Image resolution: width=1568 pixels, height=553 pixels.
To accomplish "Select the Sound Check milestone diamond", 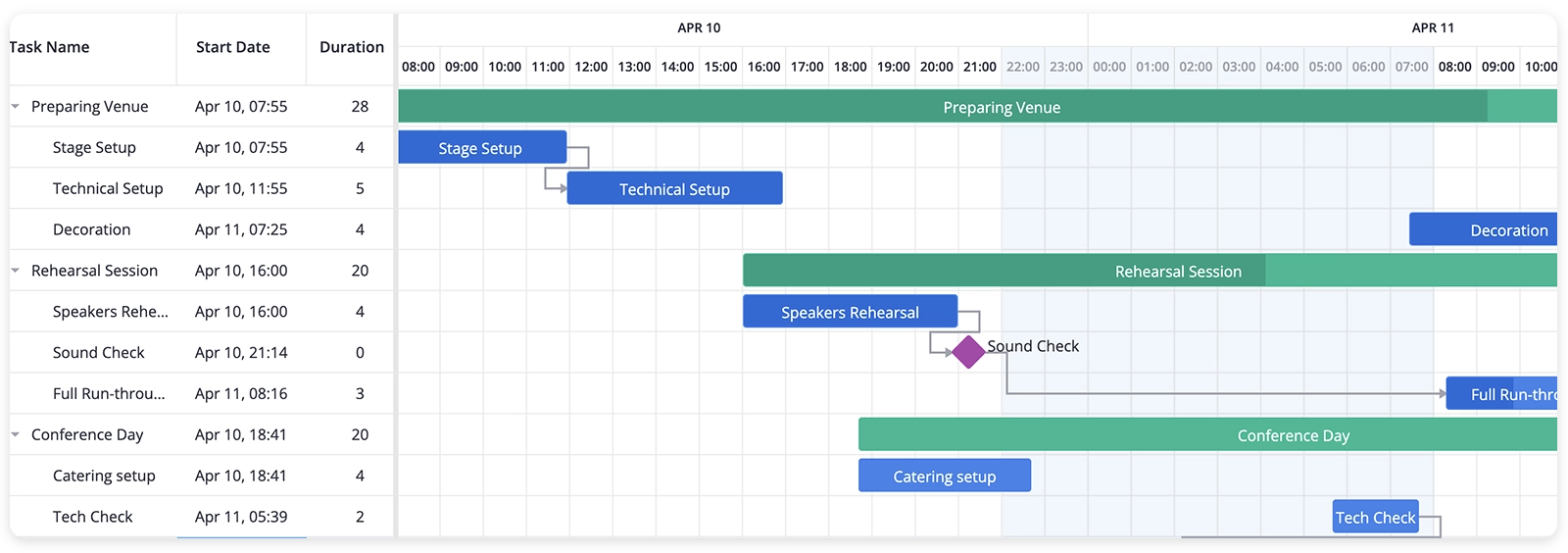I will pyautogui.click(x=968, y=352).
